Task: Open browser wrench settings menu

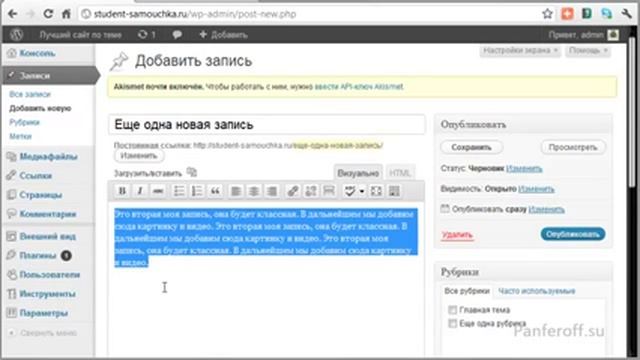Action: coord(627,14)
